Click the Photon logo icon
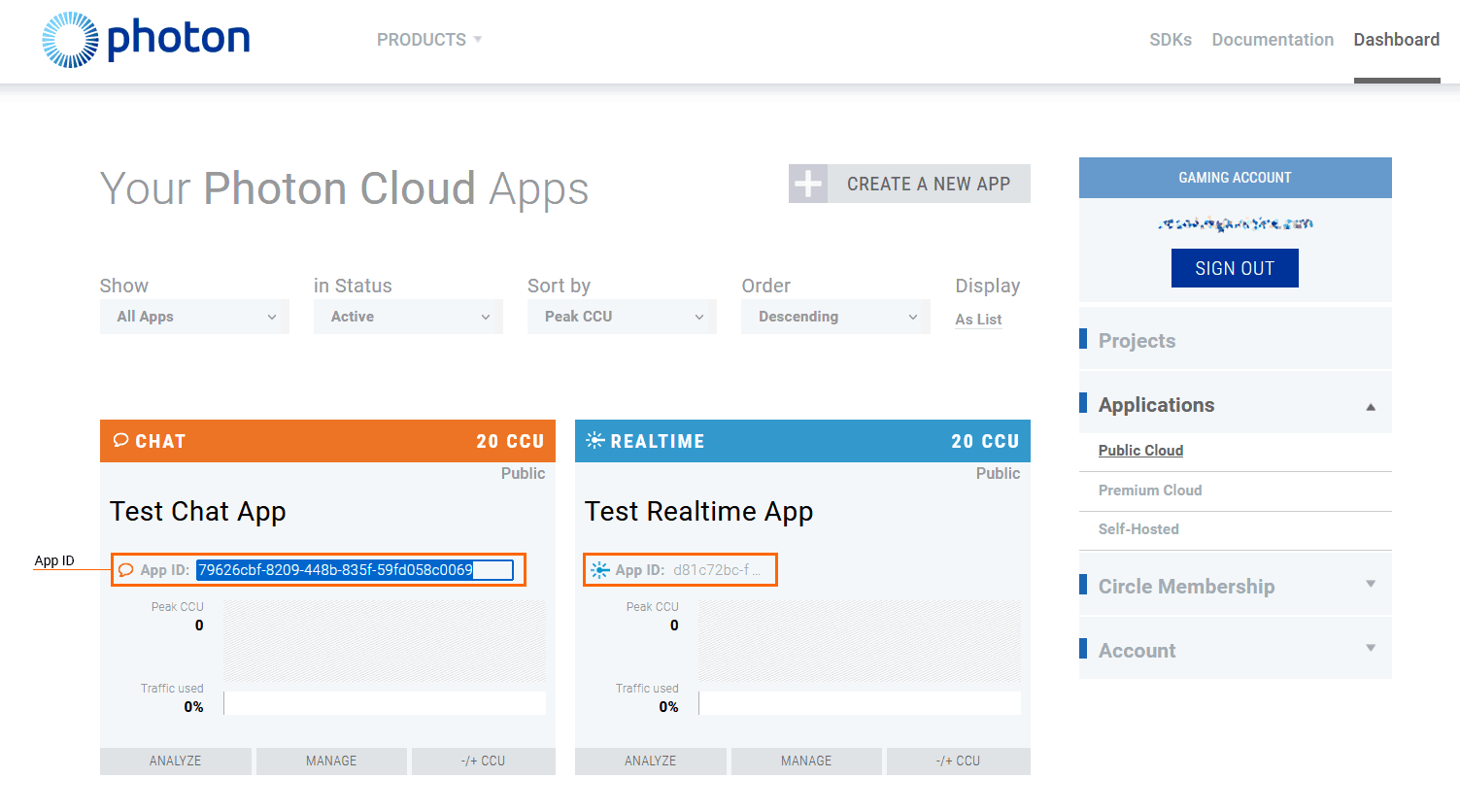 click(70, 40)
